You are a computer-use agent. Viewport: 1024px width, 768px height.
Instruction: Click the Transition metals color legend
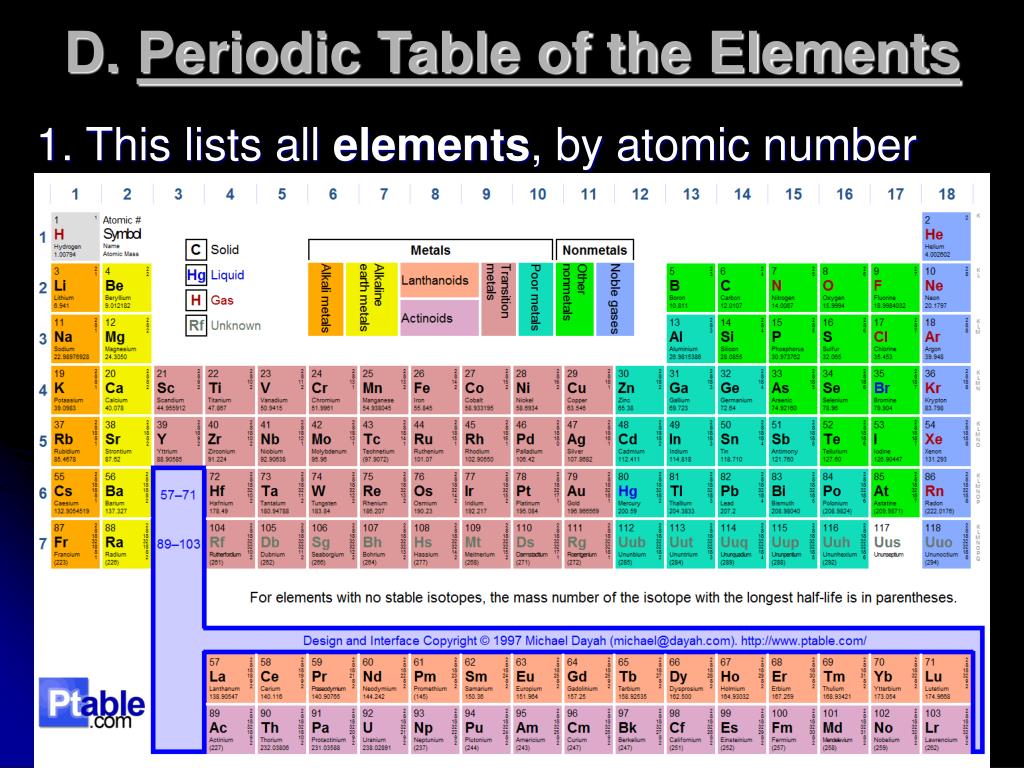[x=498, y=299]
